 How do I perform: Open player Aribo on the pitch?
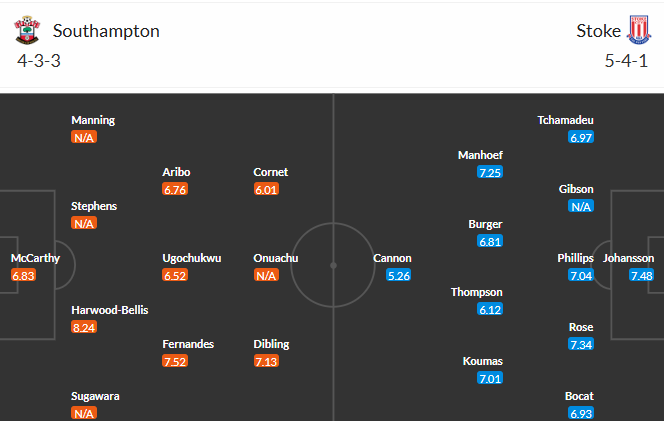(x=176, y=172)
